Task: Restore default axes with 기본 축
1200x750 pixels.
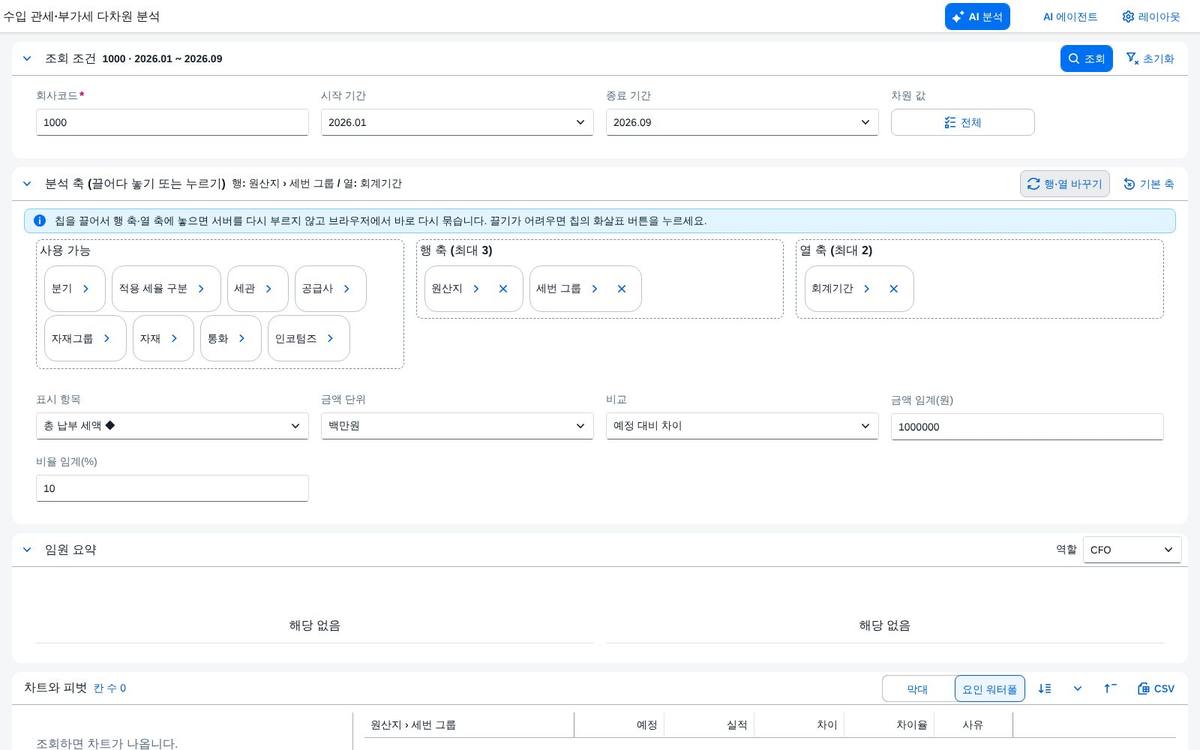Action: pyautogui.click(x=1149, y=184)
